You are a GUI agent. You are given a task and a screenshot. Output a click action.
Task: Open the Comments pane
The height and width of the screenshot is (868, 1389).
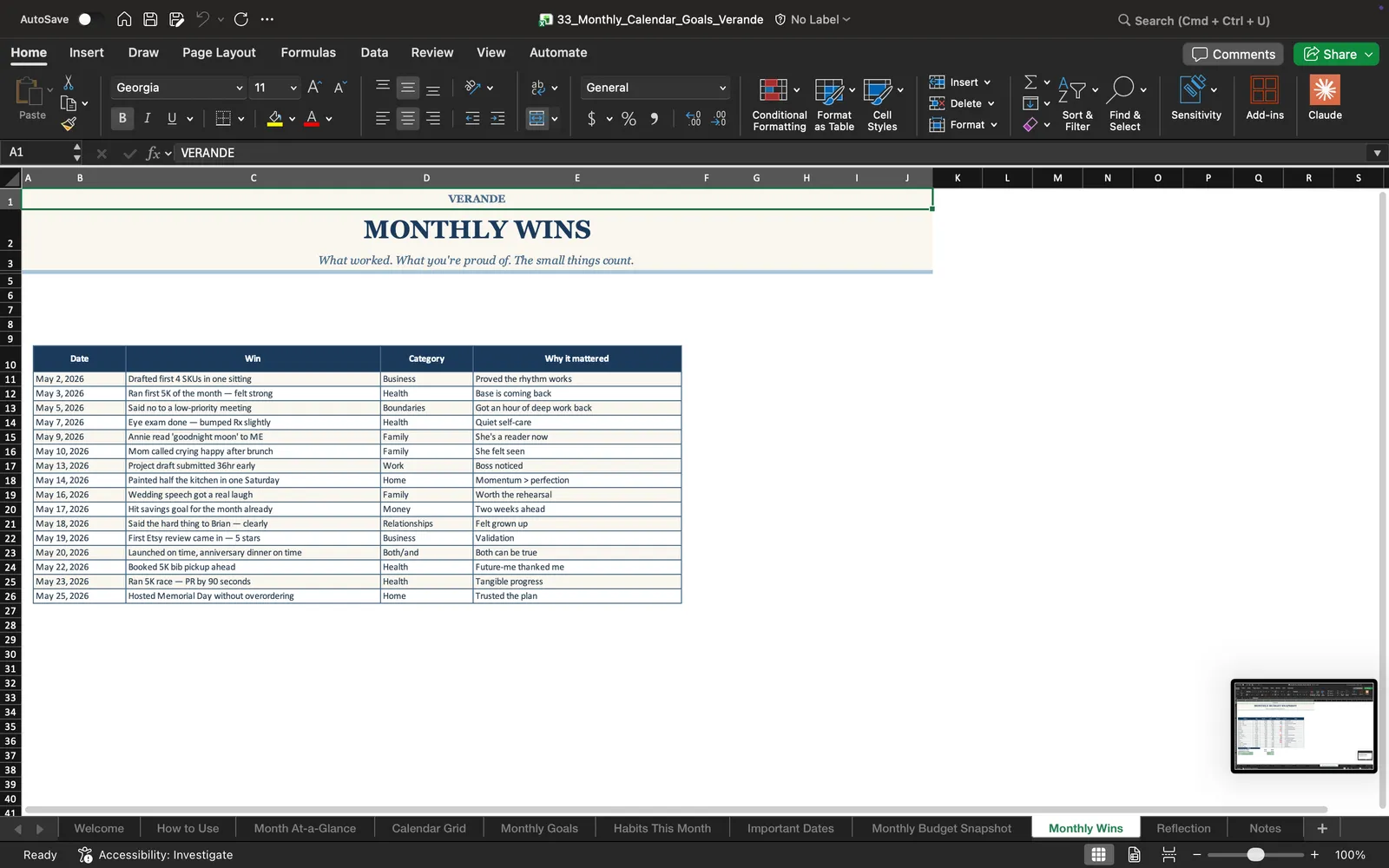(1233, 54)
